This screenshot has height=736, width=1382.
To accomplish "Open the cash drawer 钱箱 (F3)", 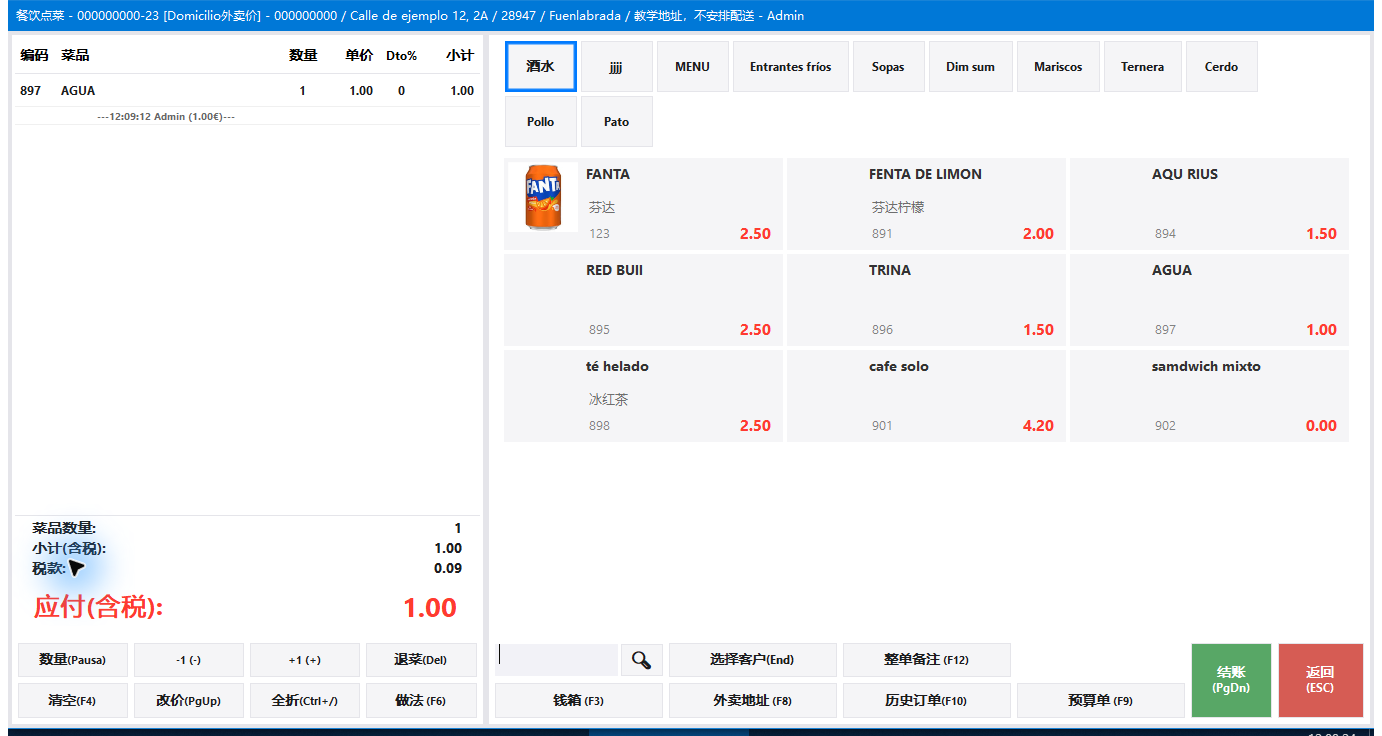I will point(579,701).
